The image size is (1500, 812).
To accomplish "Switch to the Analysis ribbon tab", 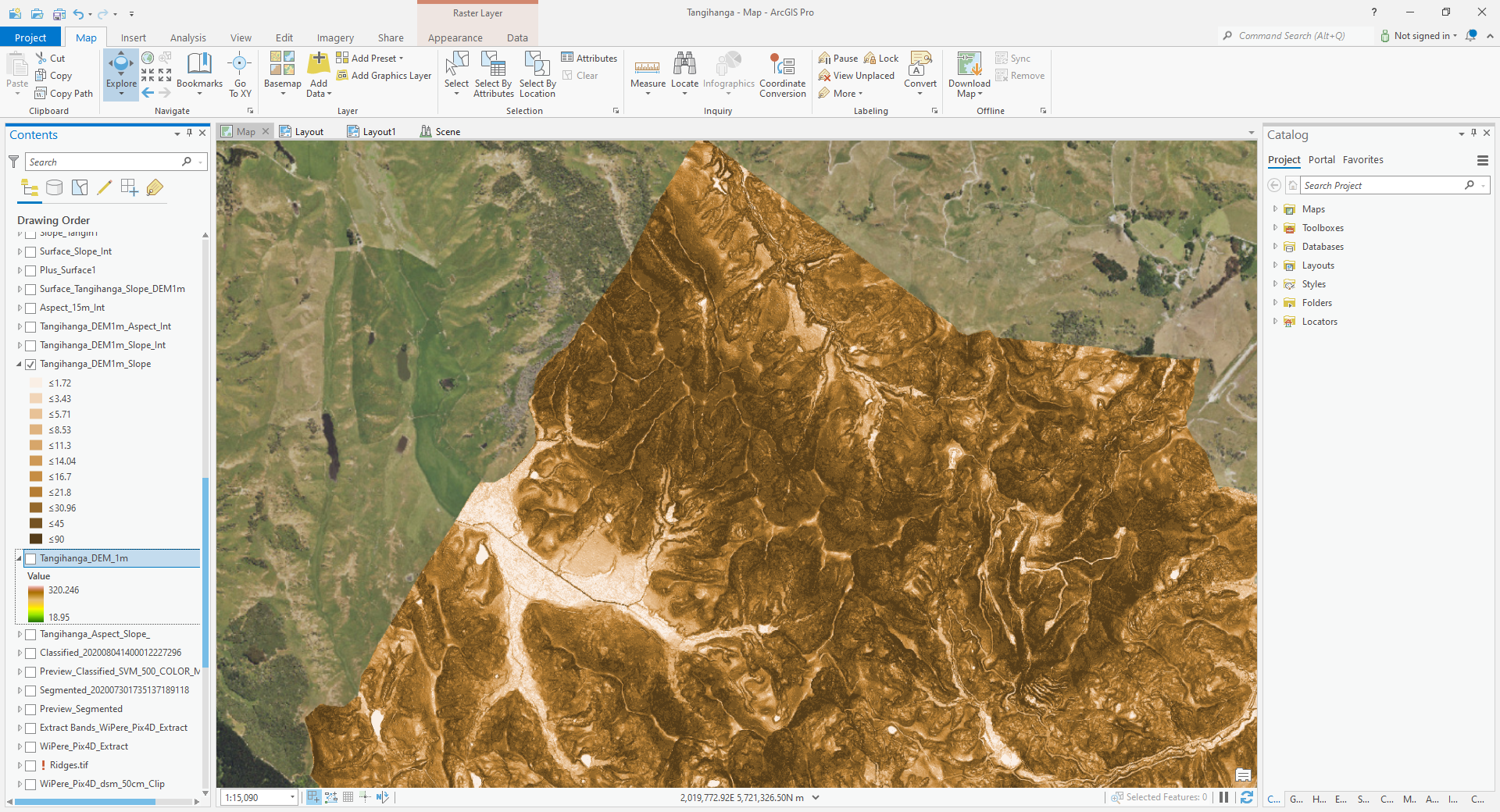I will point(187,37).
